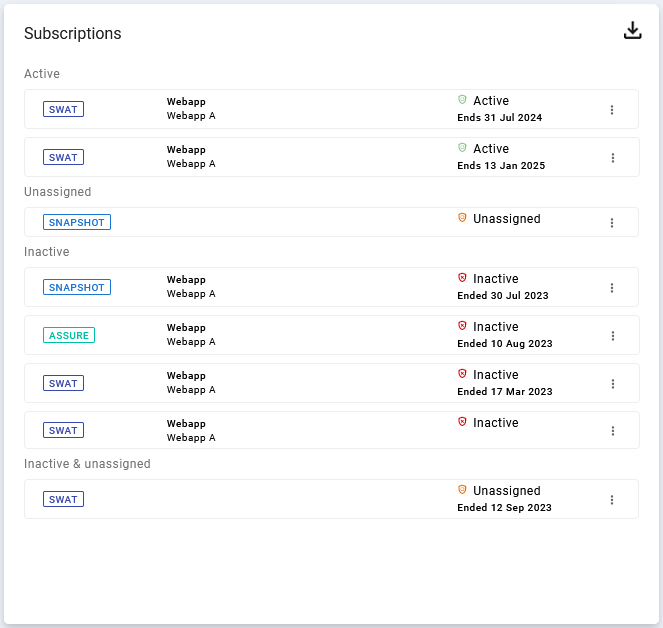Open kebab menu for subscription ended 30 Jul 2023

tap(612, 288)
